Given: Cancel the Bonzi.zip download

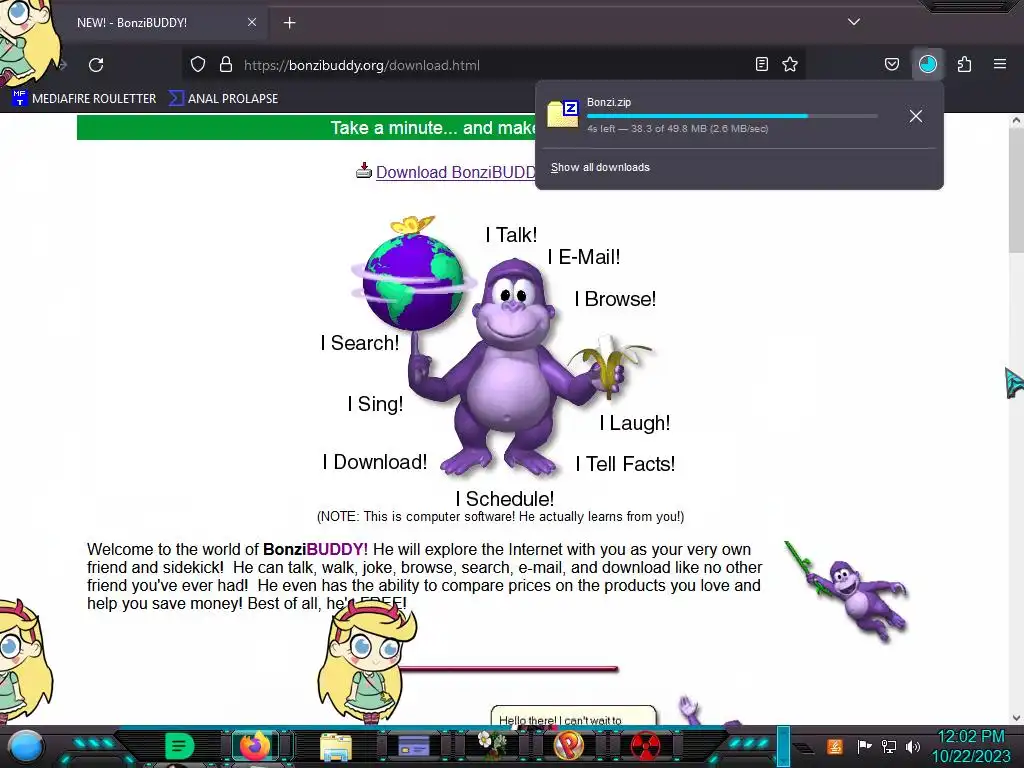Looking at the screenshot, I should coord(916,116).
